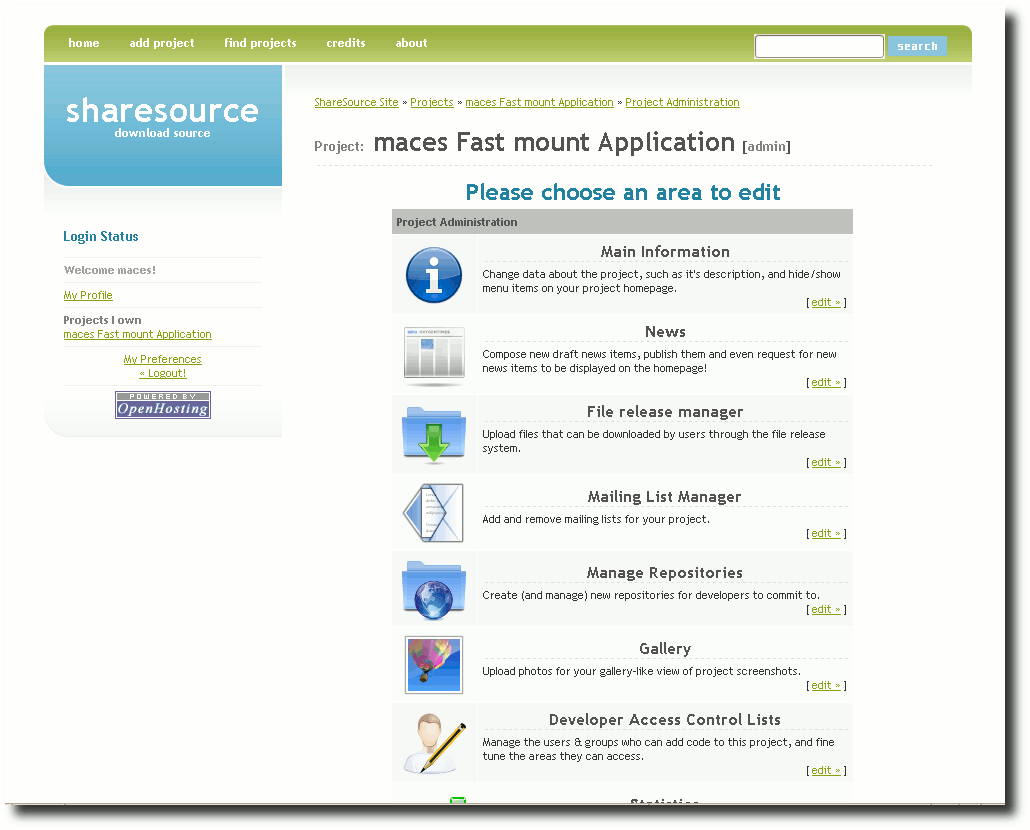The image size is (1030, 830).
Task: Click the Developer Access Control Lists heading
Action: pos(665,720)
